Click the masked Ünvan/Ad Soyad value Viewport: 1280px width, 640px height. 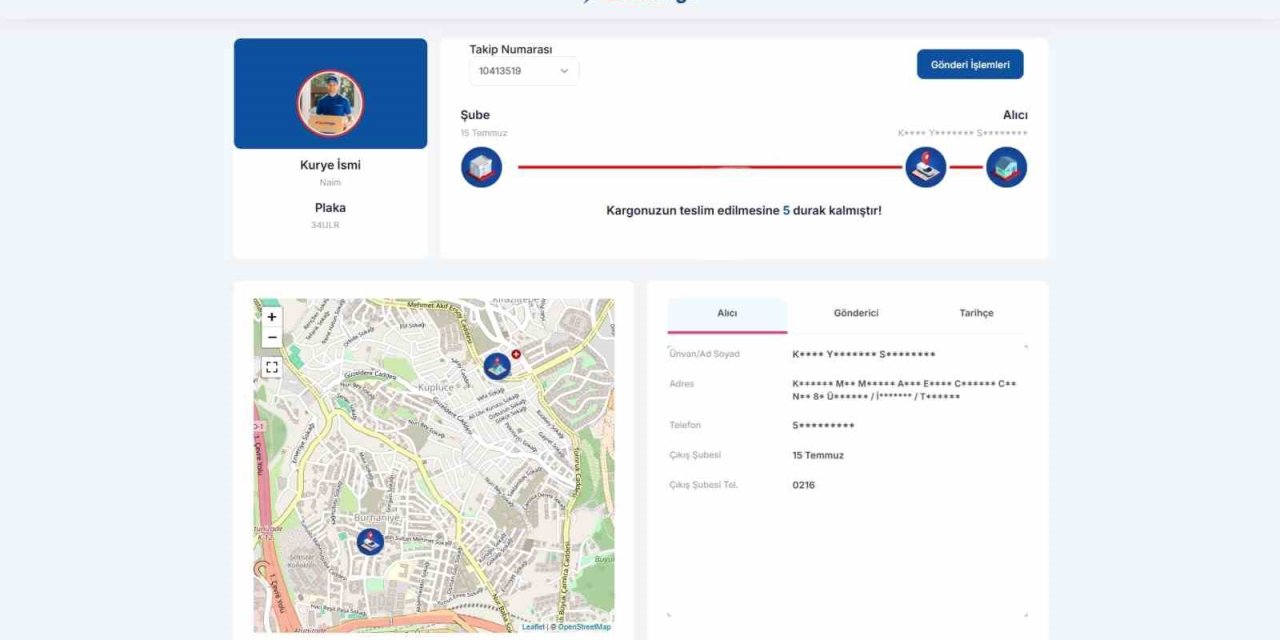(864, 354)
